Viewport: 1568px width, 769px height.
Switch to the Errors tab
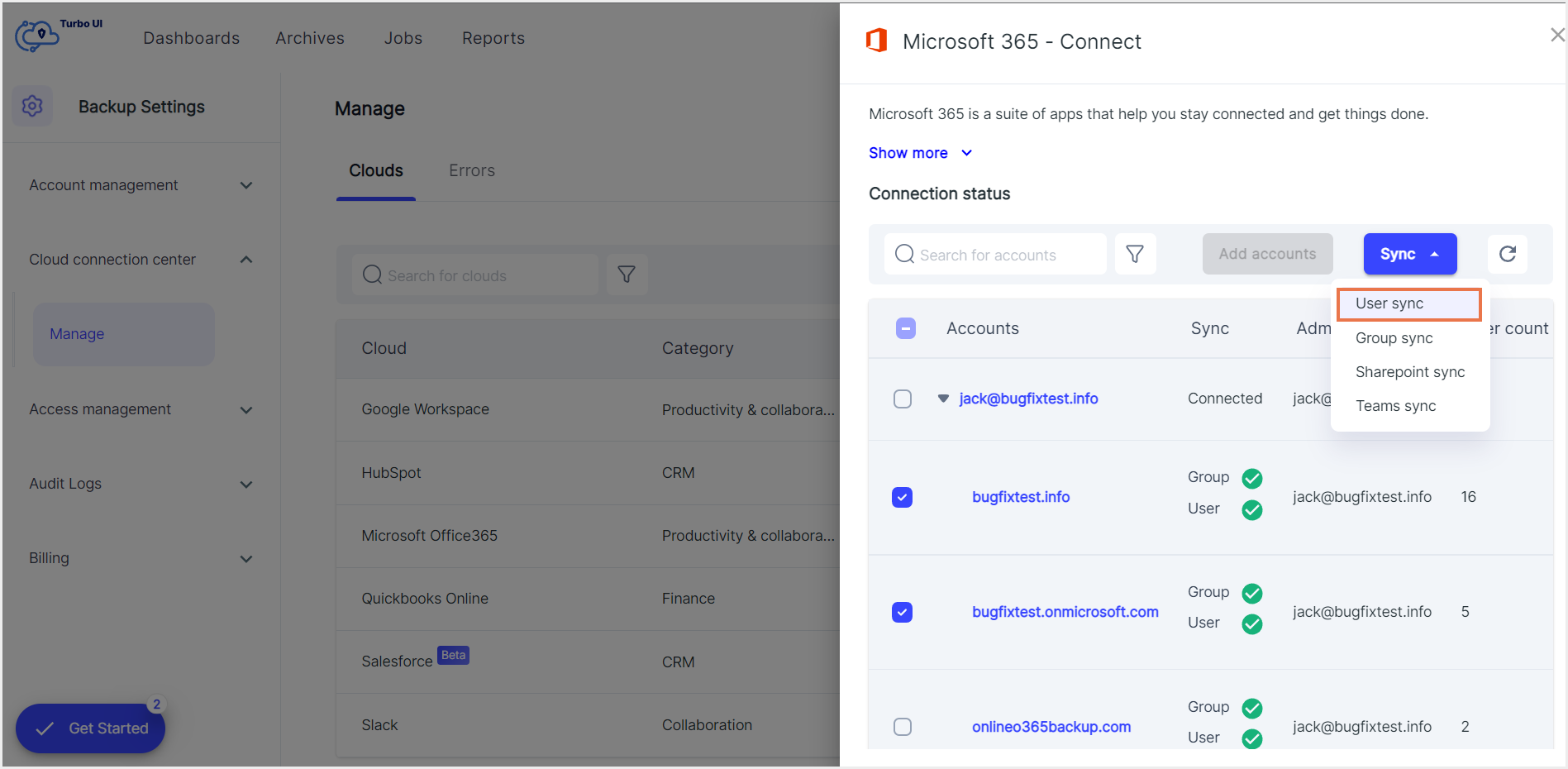click(x=471, y=170)
